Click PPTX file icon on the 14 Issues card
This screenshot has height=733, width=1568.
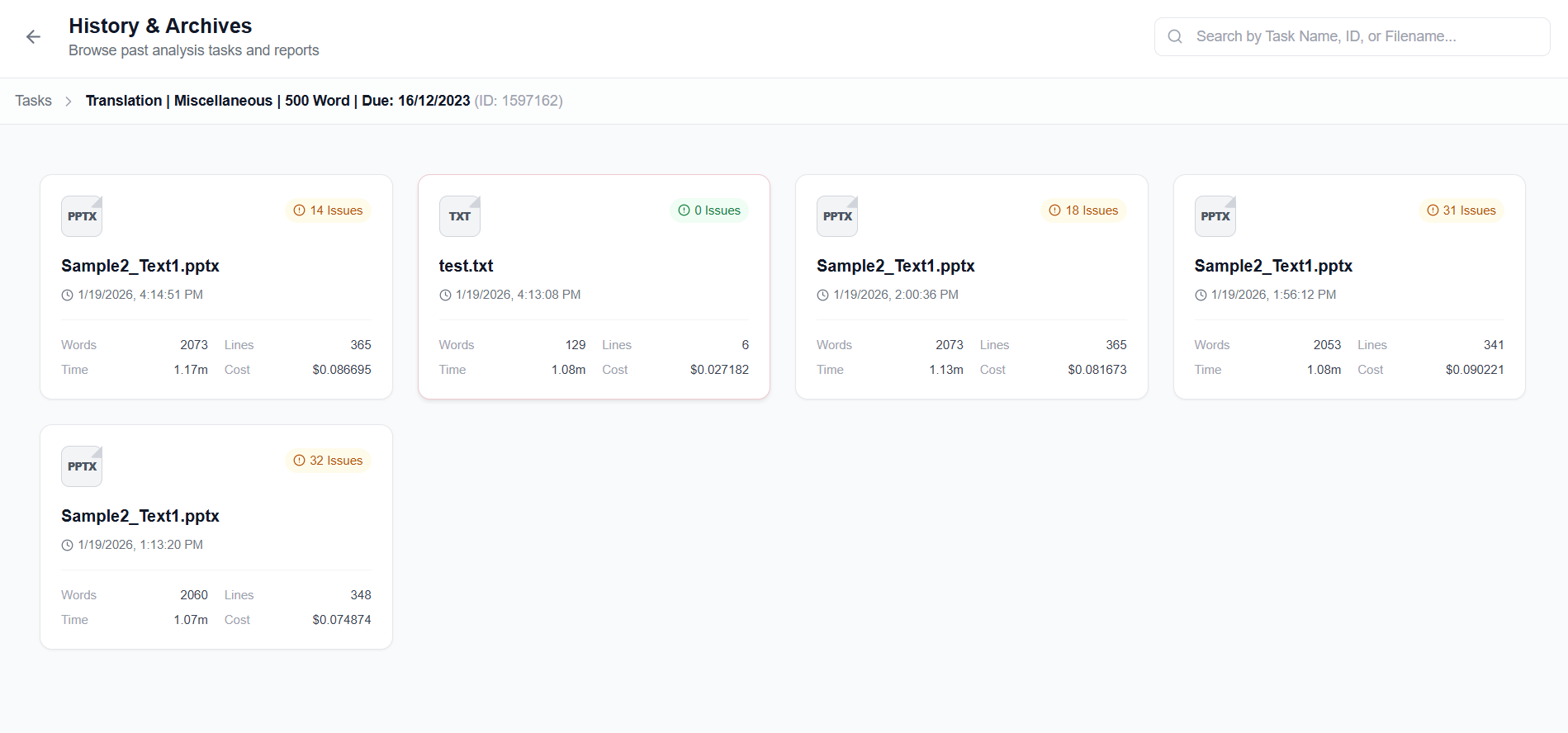82,216
